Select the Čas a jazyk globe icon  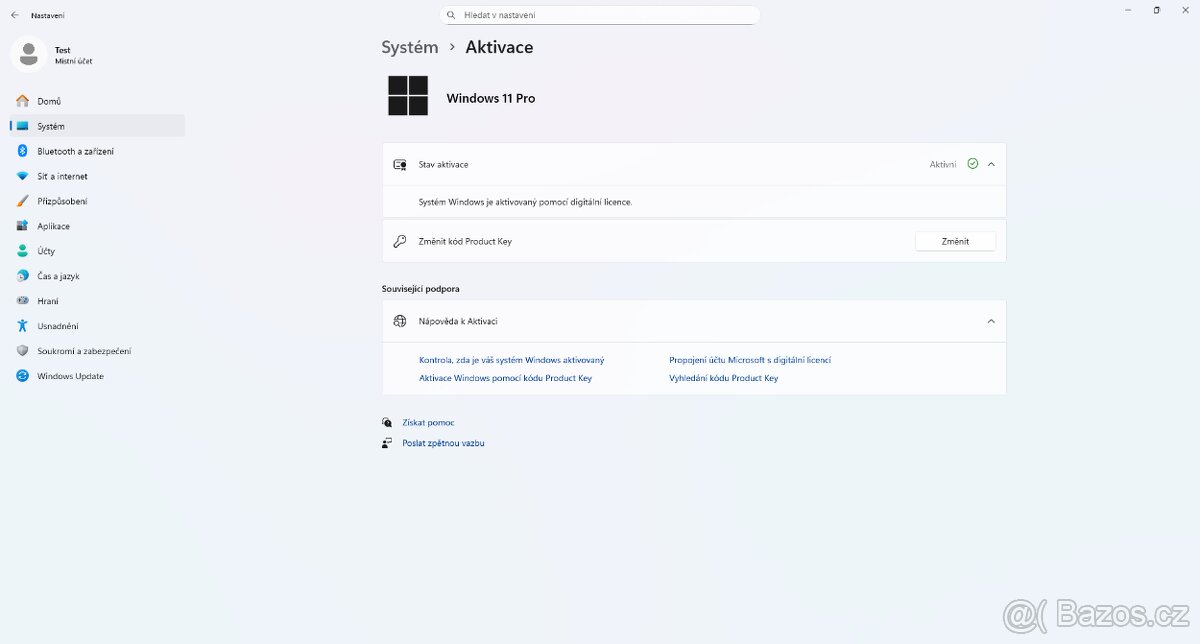(x=22, y=276)
